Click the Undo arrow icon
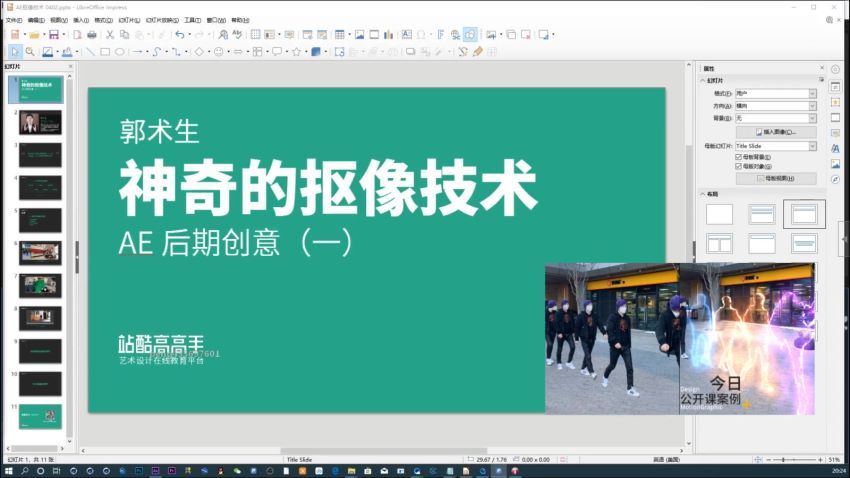Screen dimensions: 850x478 [x=180, y=34]
